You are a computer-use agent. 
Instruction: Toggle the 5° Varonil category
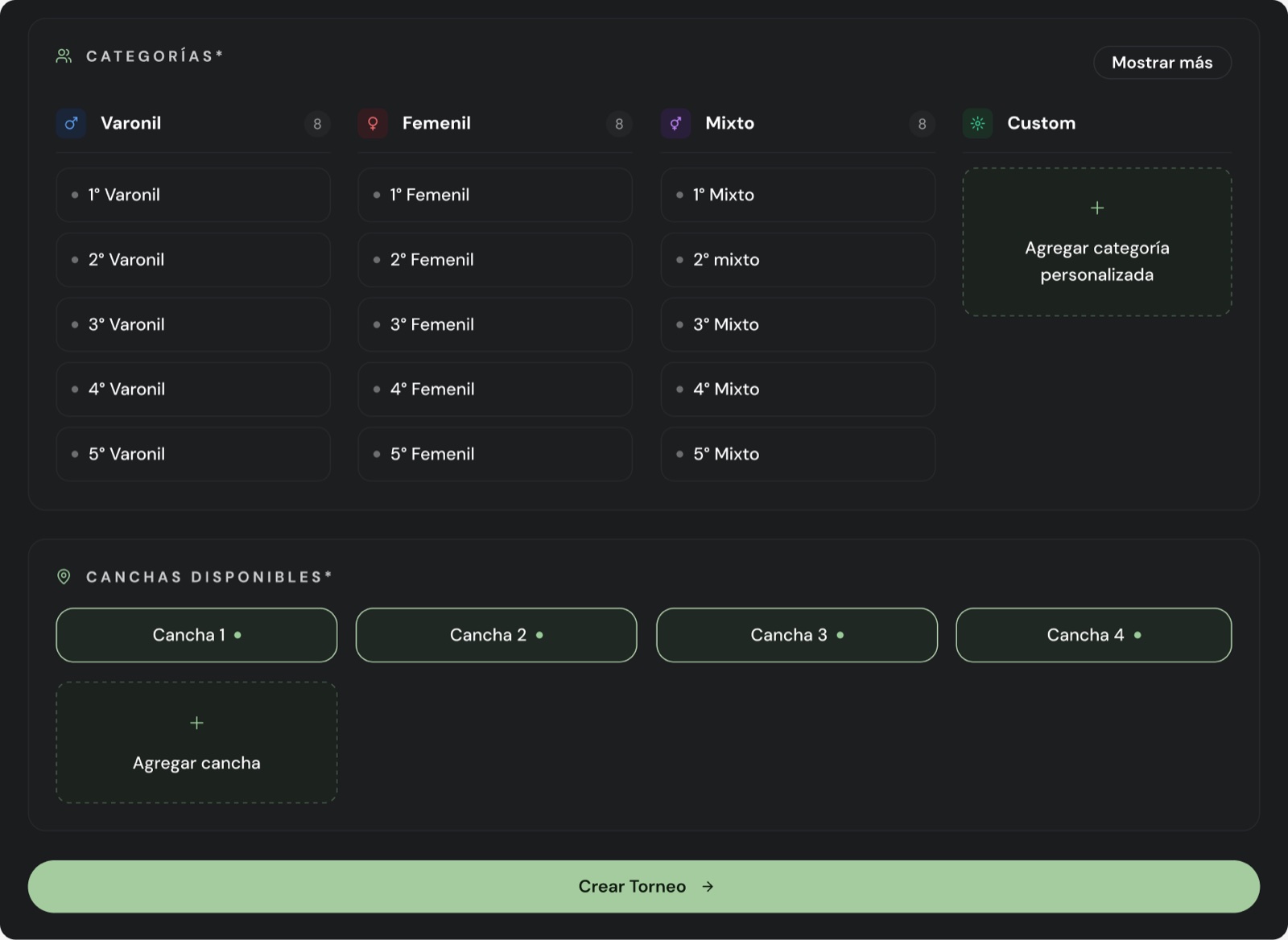pyautogui.click(x=193, y=454)
